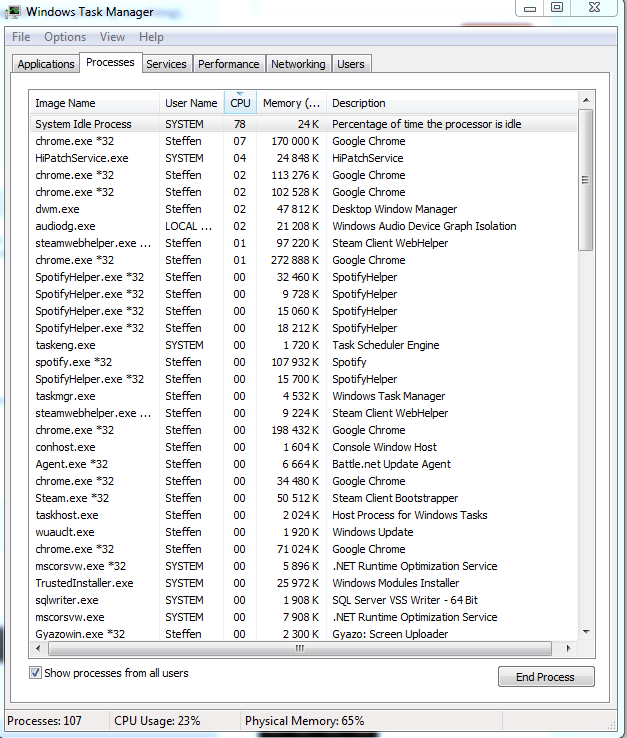Switch to the Networking tab
This screenshot has width=627, height=738.
298,64
